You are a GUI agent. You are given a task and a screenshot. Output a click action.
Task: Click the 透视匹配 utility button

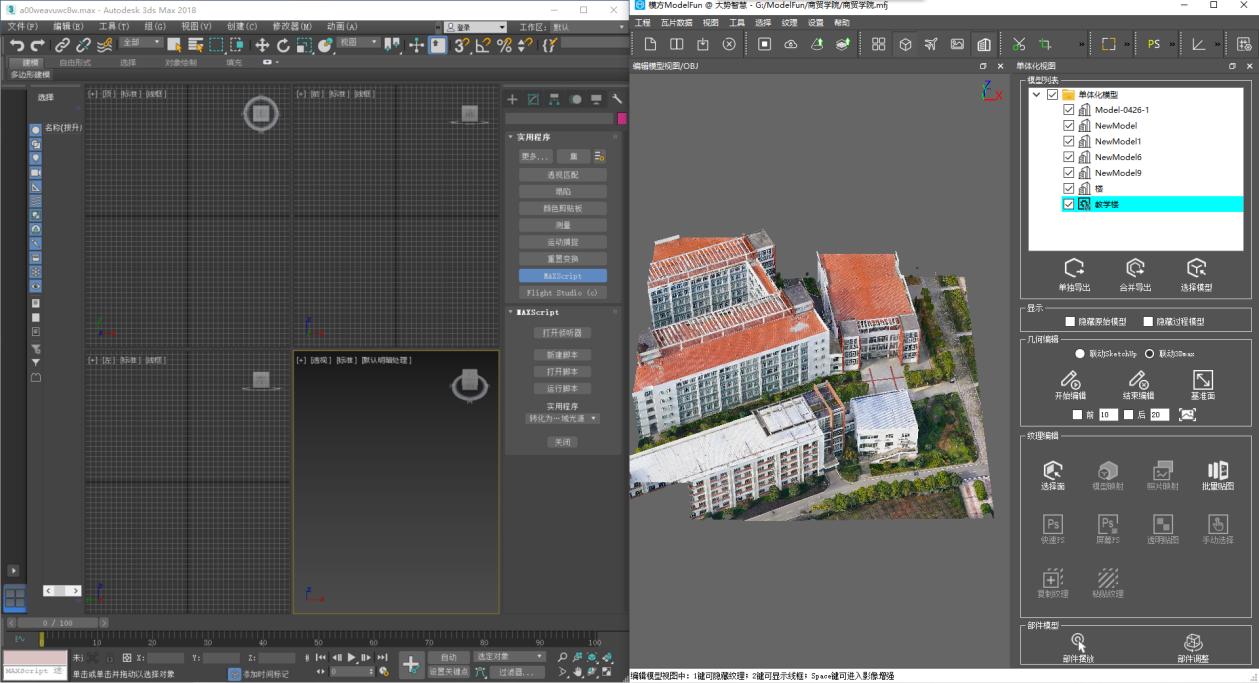coord(563,175)
